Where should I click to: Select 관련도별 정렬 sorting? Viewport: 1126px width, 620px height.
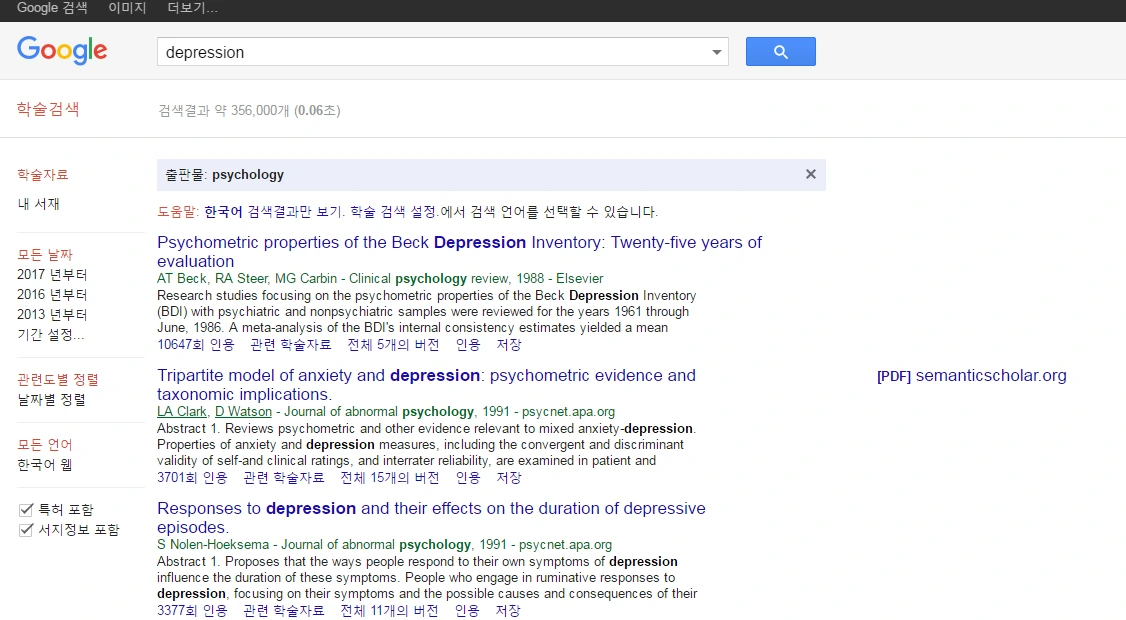(x=58, y=379)
